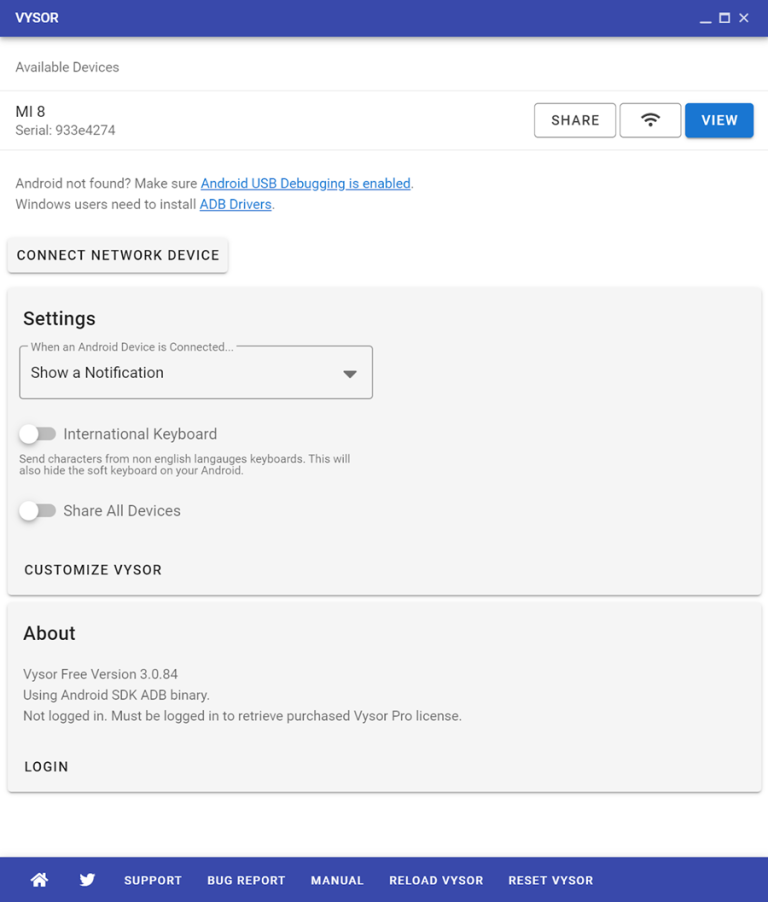Click the wireless connect icon for MI 8
Viewport: 768px width, 902px height.
[x=650, y=120]
